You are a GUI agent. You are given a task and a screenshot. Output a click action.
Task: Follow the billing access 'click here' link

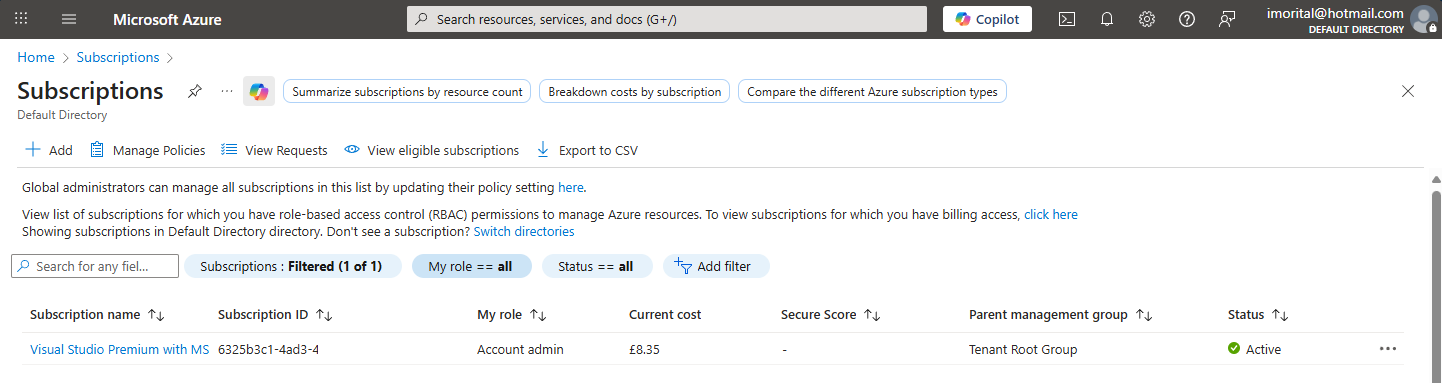[x=1051, y=214]
